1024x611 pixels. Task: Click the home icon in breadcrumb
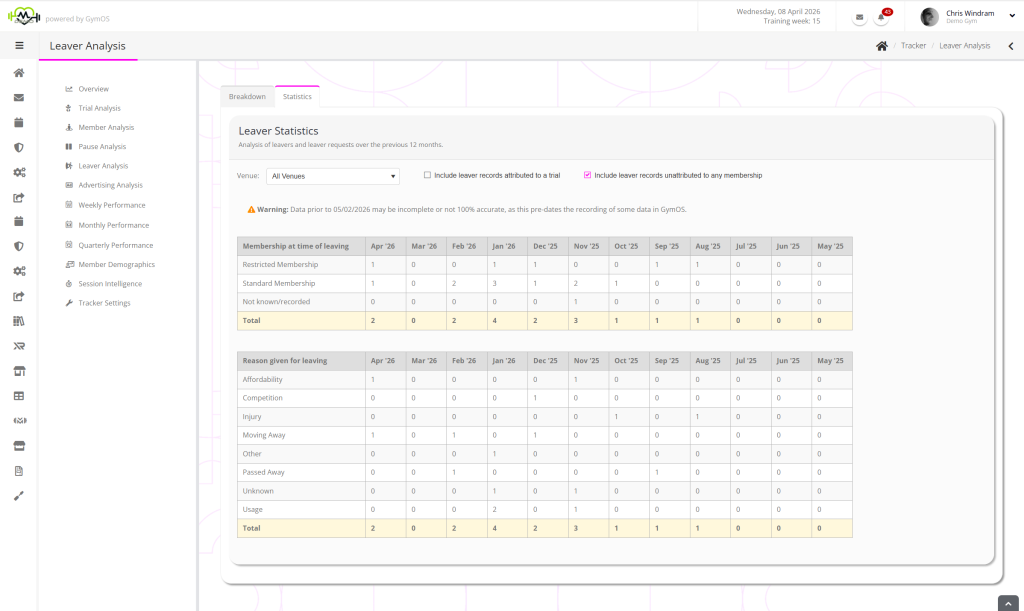(881, 46)
